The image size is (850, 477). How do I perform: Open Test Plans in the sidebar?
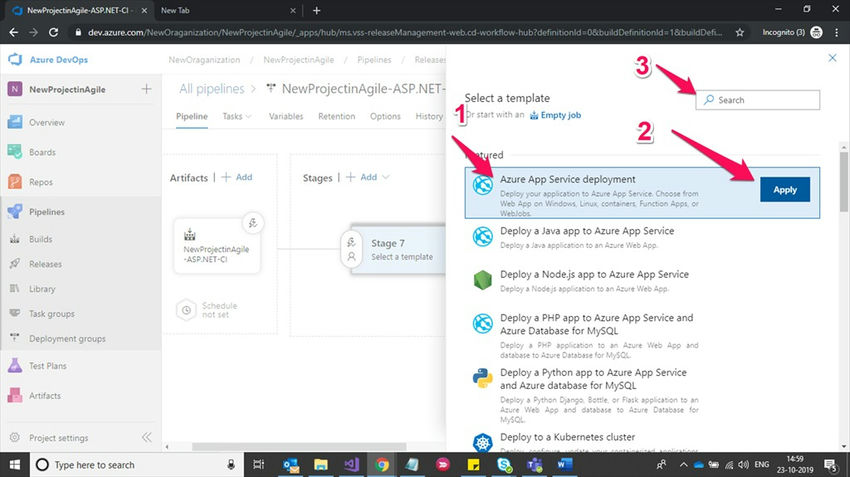pyautogui.click(x=48, y=366)
